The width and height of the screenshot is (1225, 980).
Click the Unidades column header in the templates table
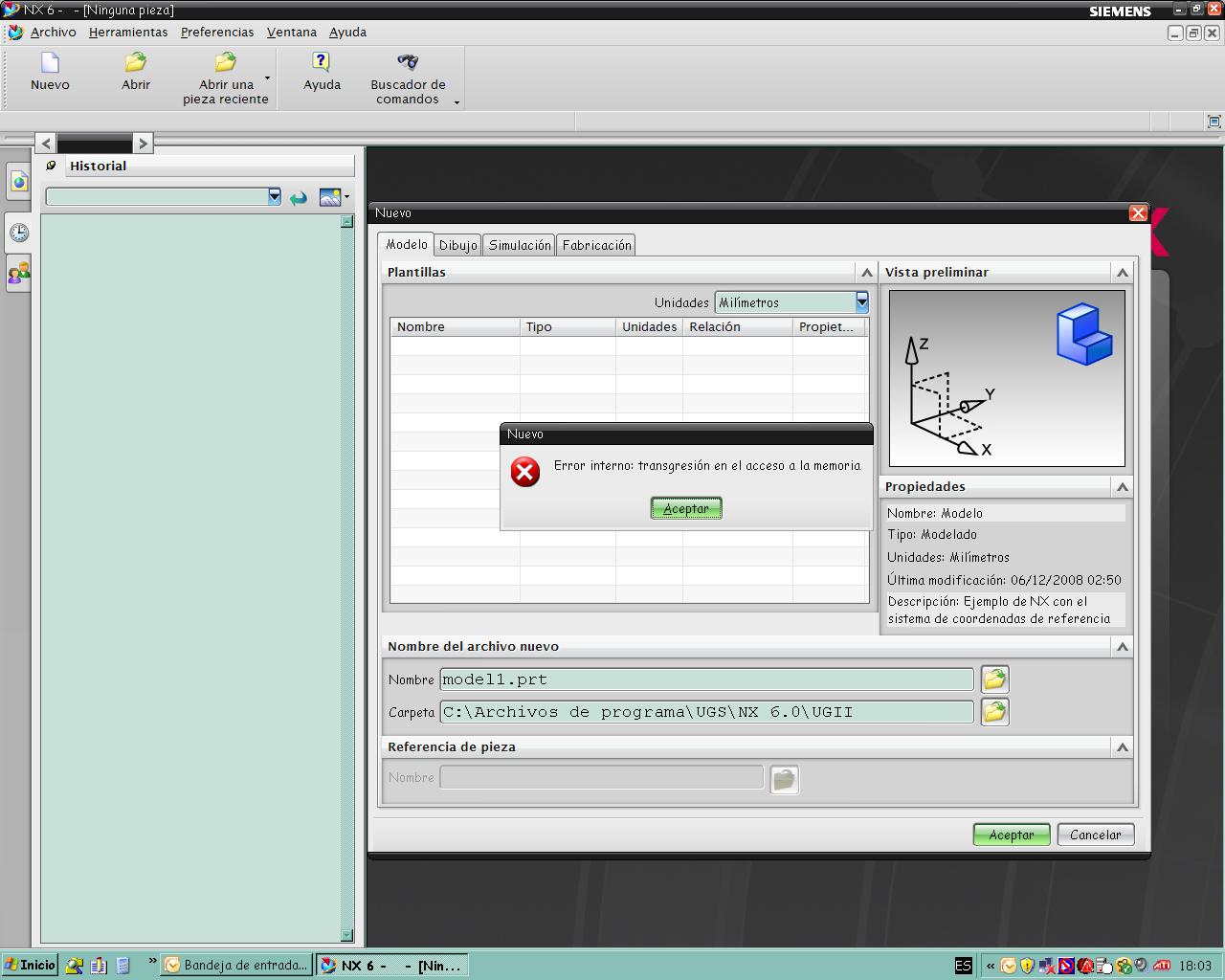point(649,327)
